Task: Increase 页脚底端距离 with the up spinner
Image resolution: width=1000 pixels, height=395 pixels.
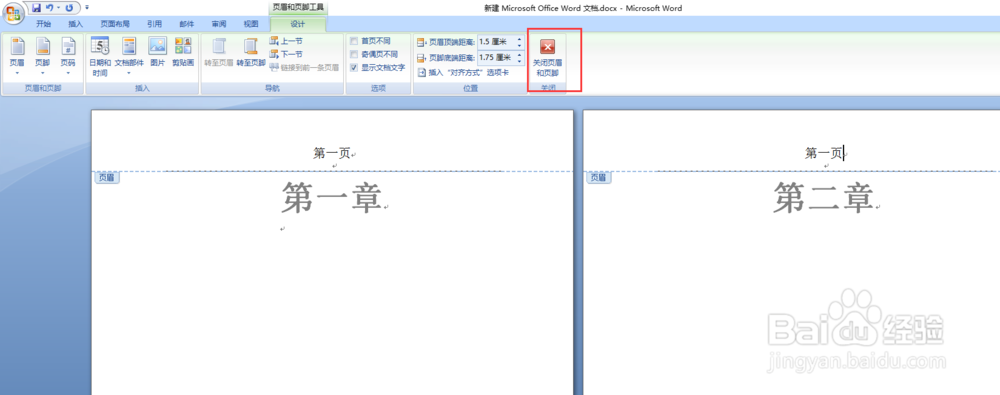Action: pyautogui.click(x=519, y=54)
